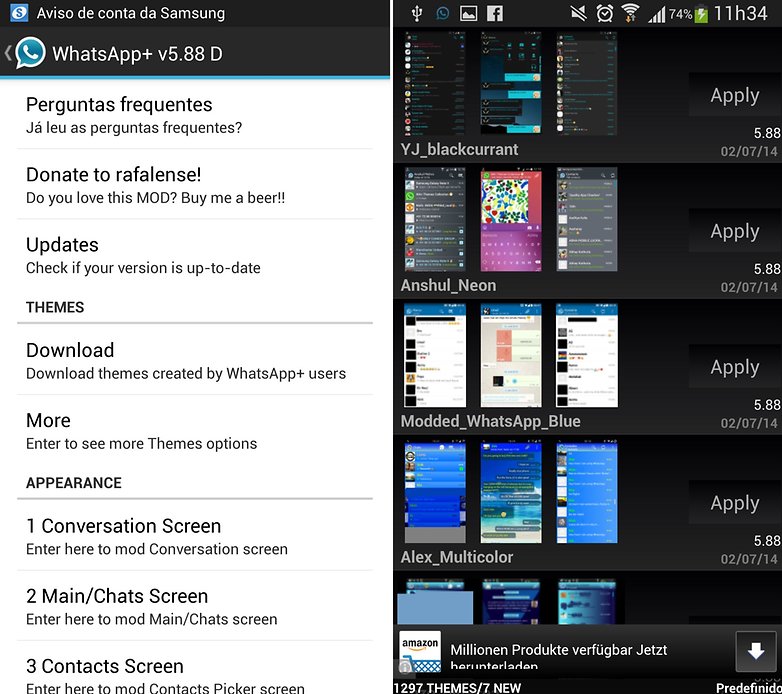
Task: Open Alex_Multicolor beach conversation thumbnail
Action: (511, 492)
